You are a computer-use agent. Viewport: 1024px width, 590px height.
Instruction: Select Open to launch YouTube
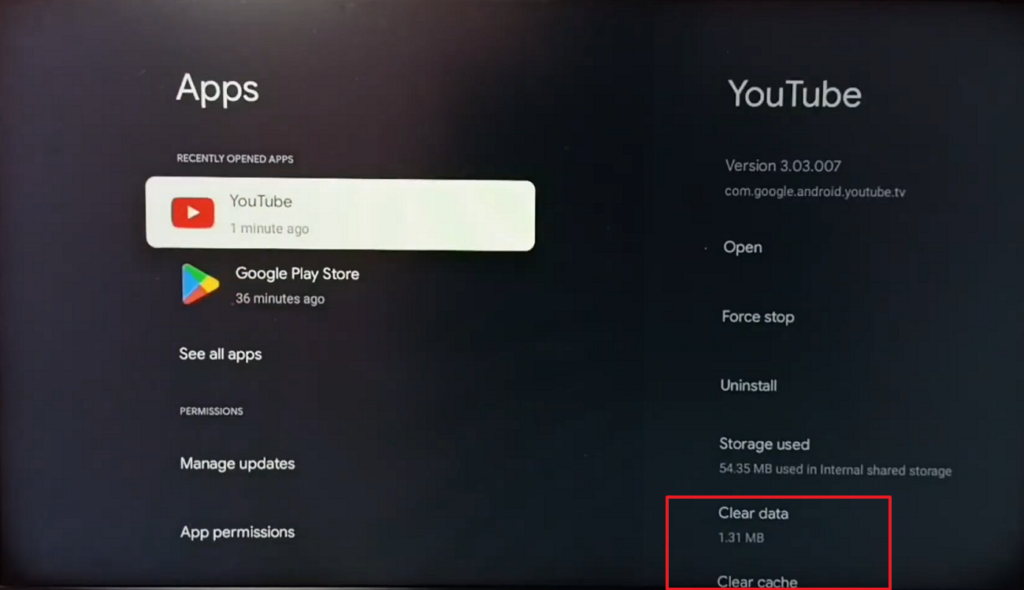(743, 247)
